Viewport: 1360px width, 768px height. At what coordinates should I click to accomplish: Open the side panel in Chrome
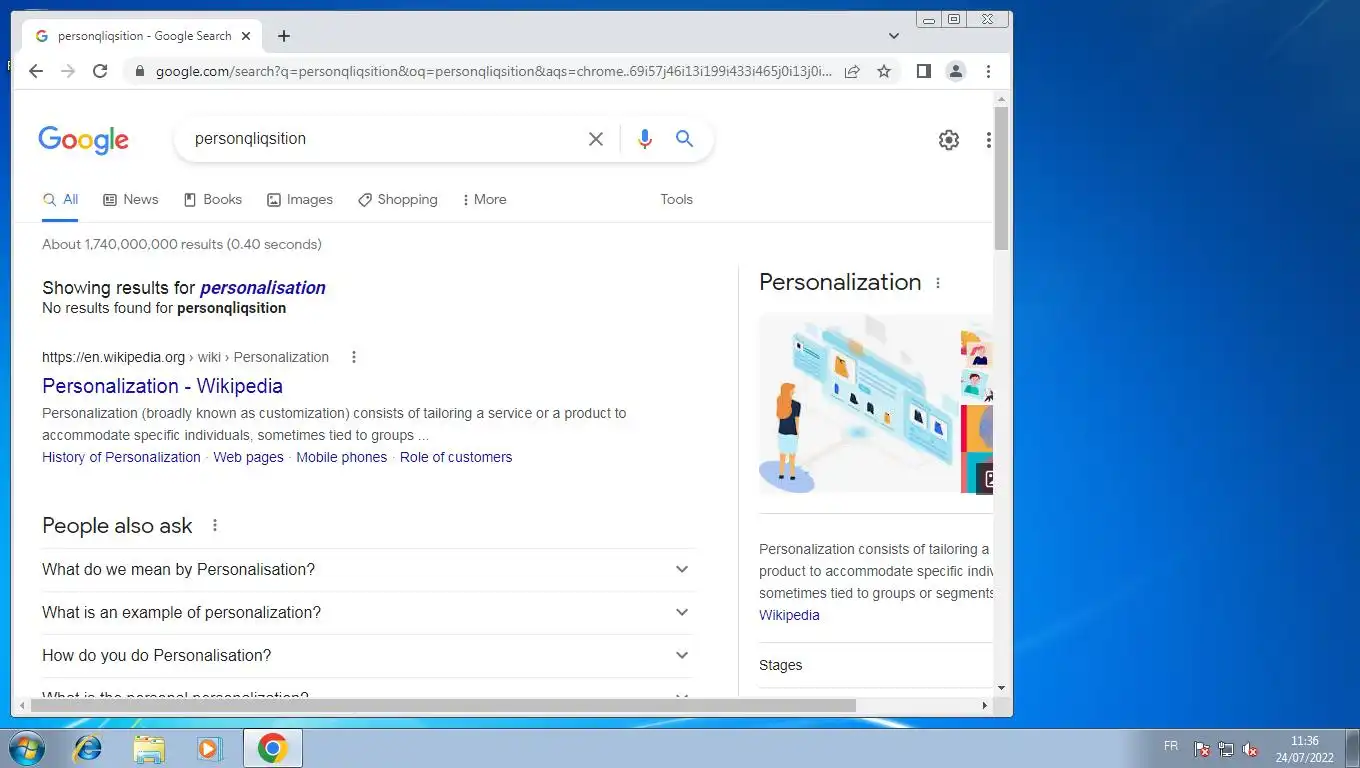pyautogui.click(x=924, y=71)
